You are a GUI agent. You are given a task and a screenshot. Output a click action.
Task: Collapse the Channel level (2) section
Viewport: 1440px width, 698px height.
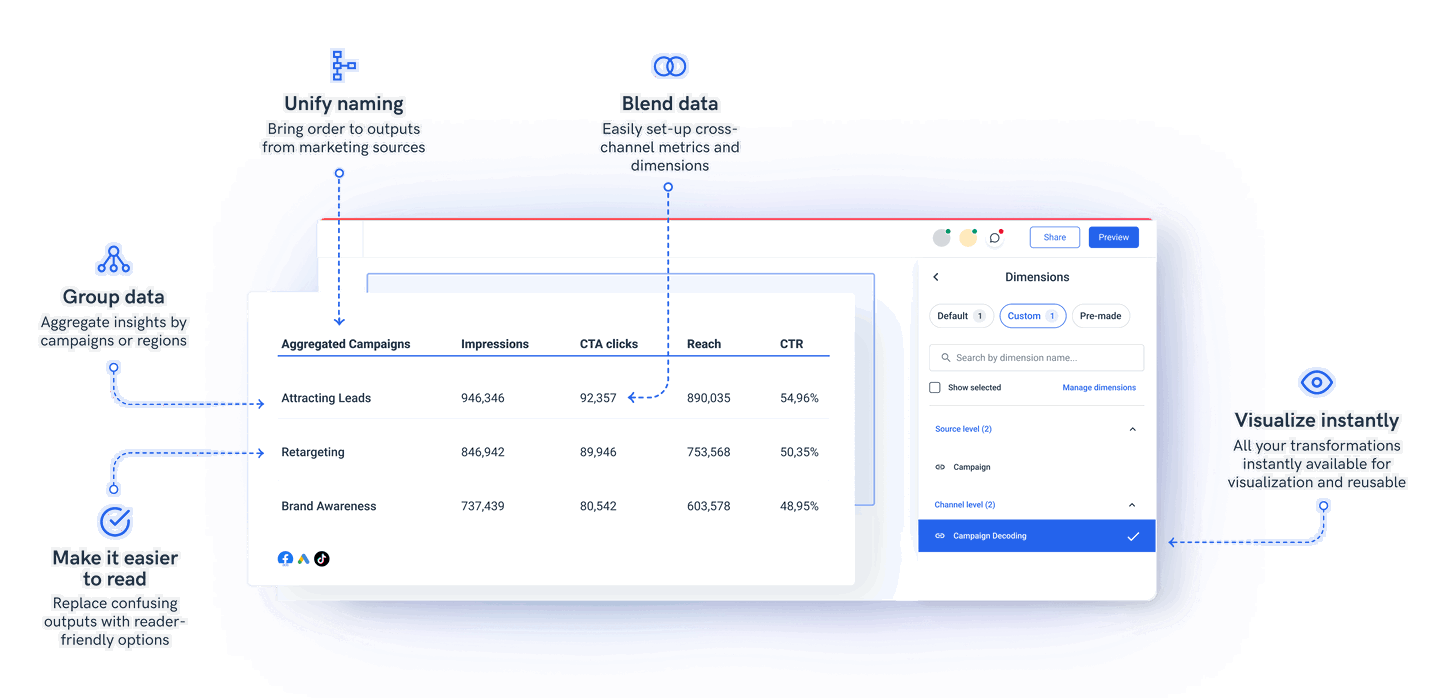[1132, 504]
